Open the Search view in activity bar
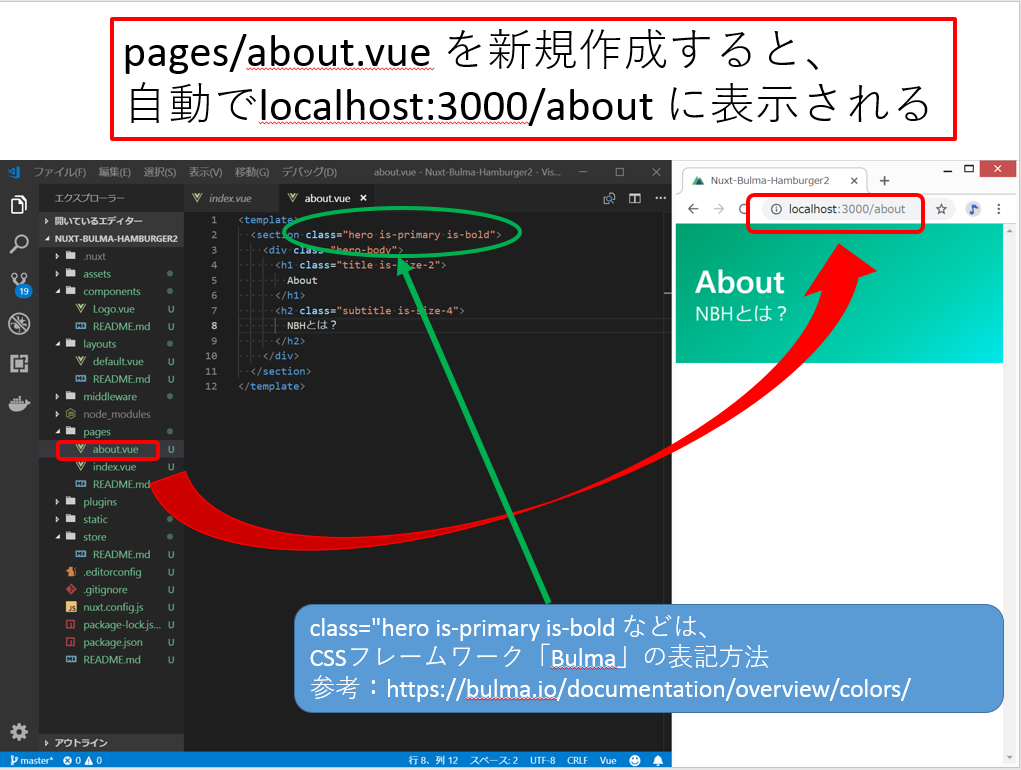1021x770 pixels. coord(18,244)
